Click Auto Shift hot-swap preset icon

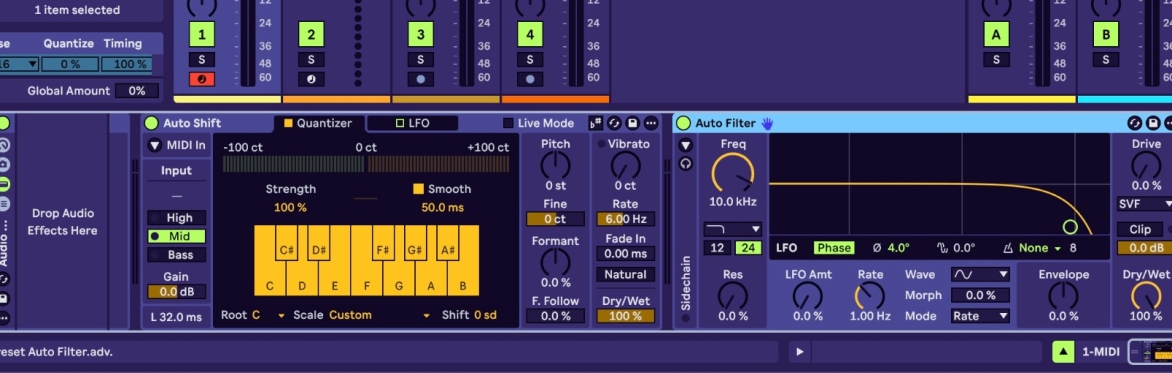coord(614,123)
